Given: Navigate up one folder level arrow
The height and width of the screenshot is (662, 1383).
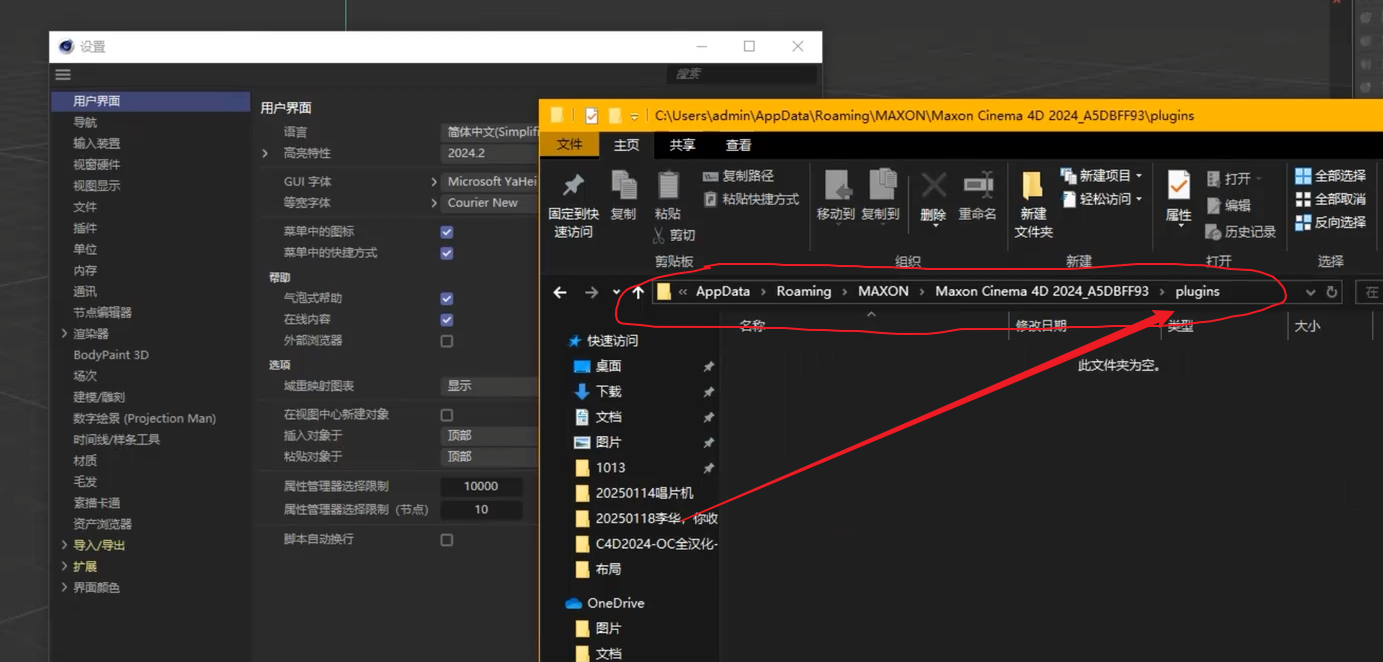Looking at the screenshot, I should click(x=638, y=292).
